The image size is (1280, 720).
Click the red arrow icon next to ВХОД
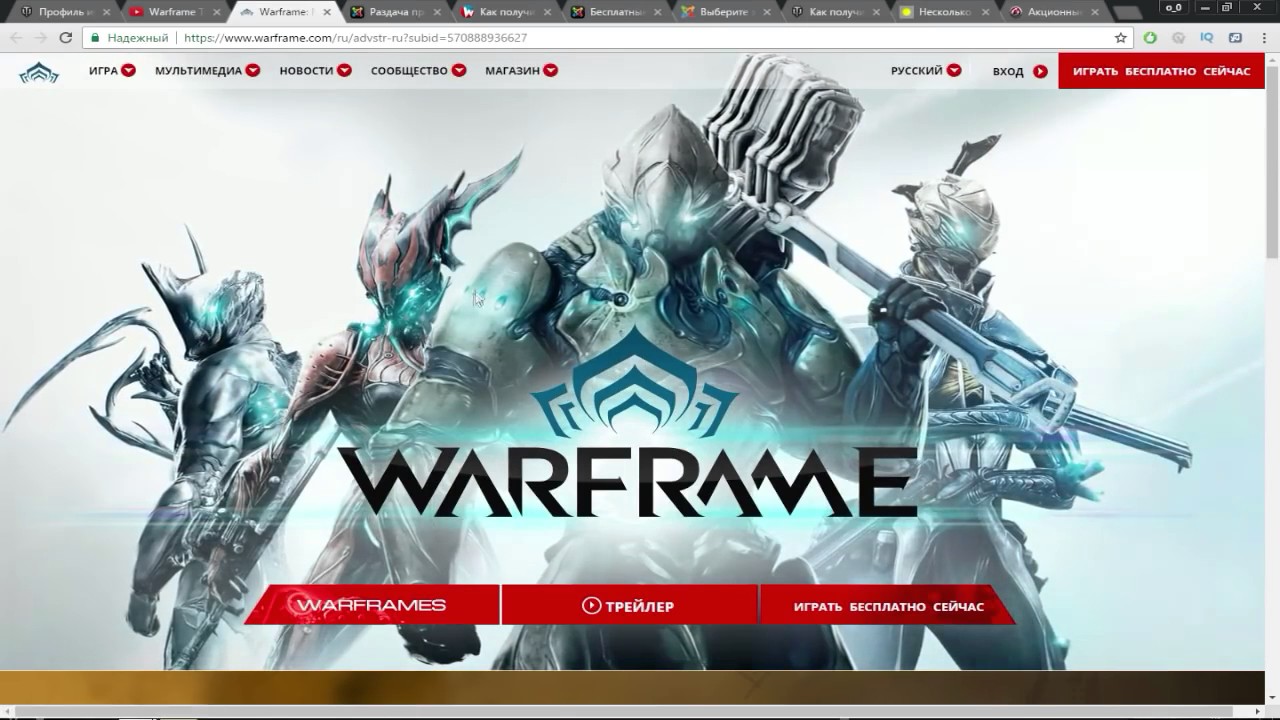tap(1040, 71)
